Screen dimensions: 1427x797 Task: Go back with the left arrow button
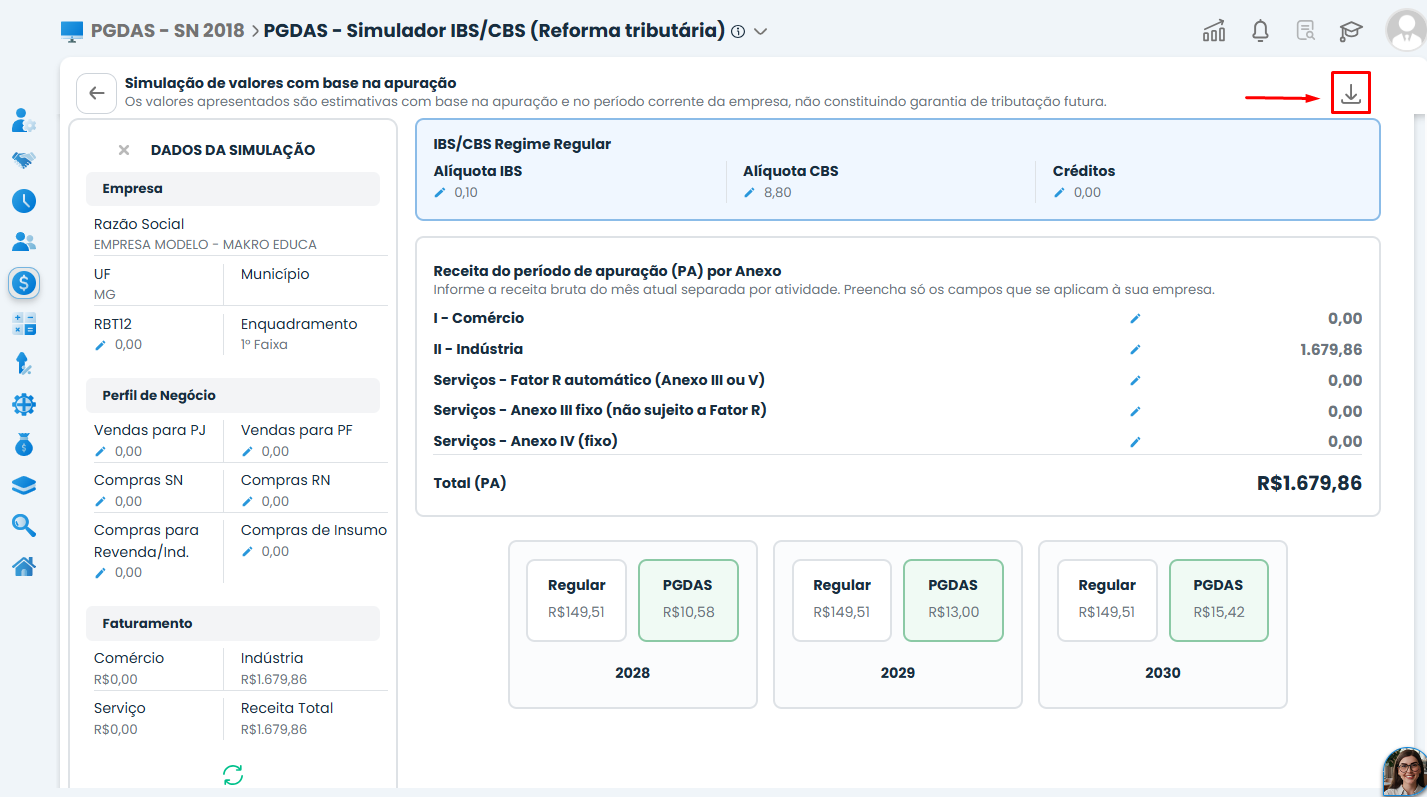(x=96, y=93)
